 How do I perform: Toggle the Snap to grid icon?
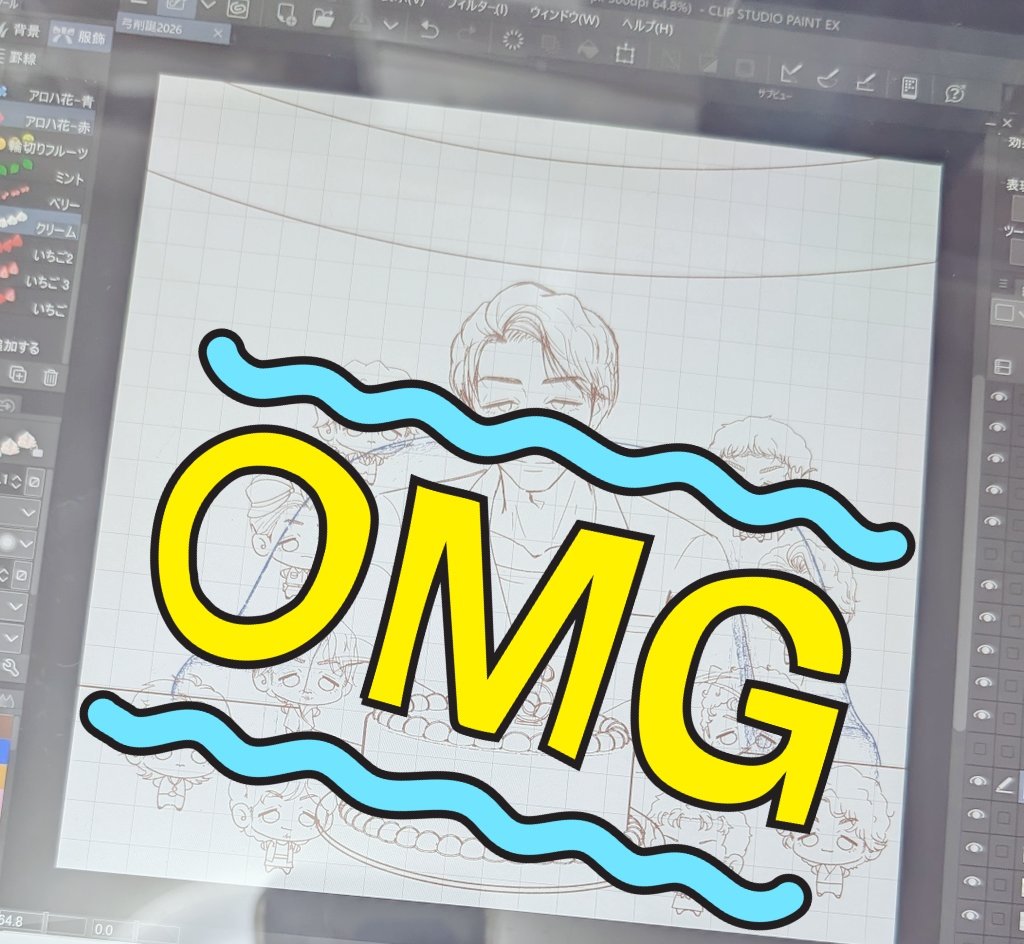866,82
